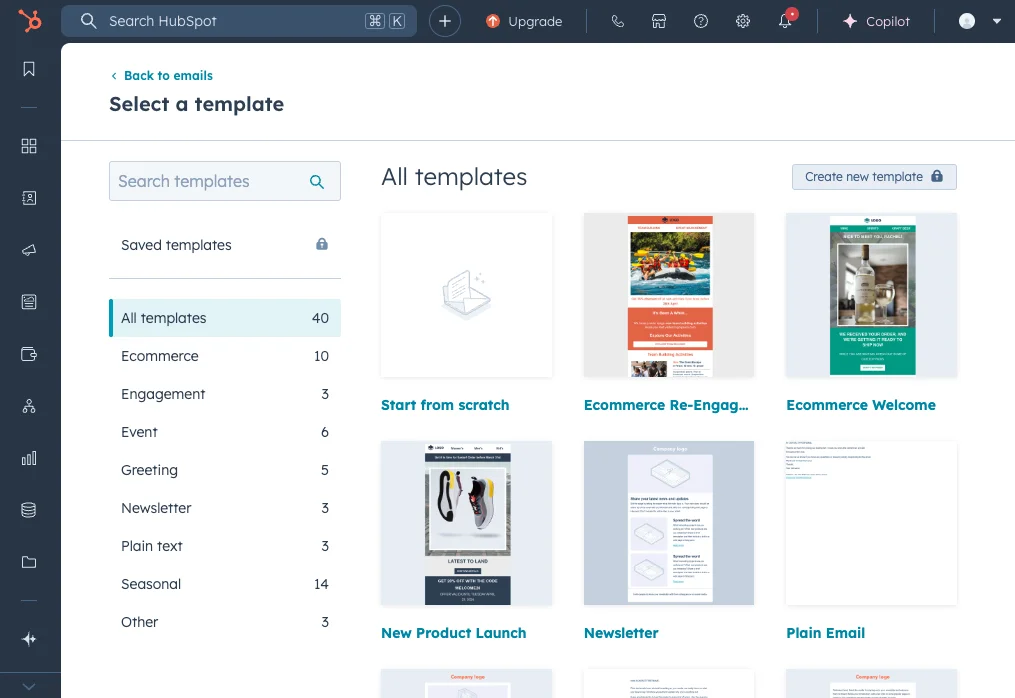
Task: Expand the sidebar with bottom chevron
Action: (29, 686)
